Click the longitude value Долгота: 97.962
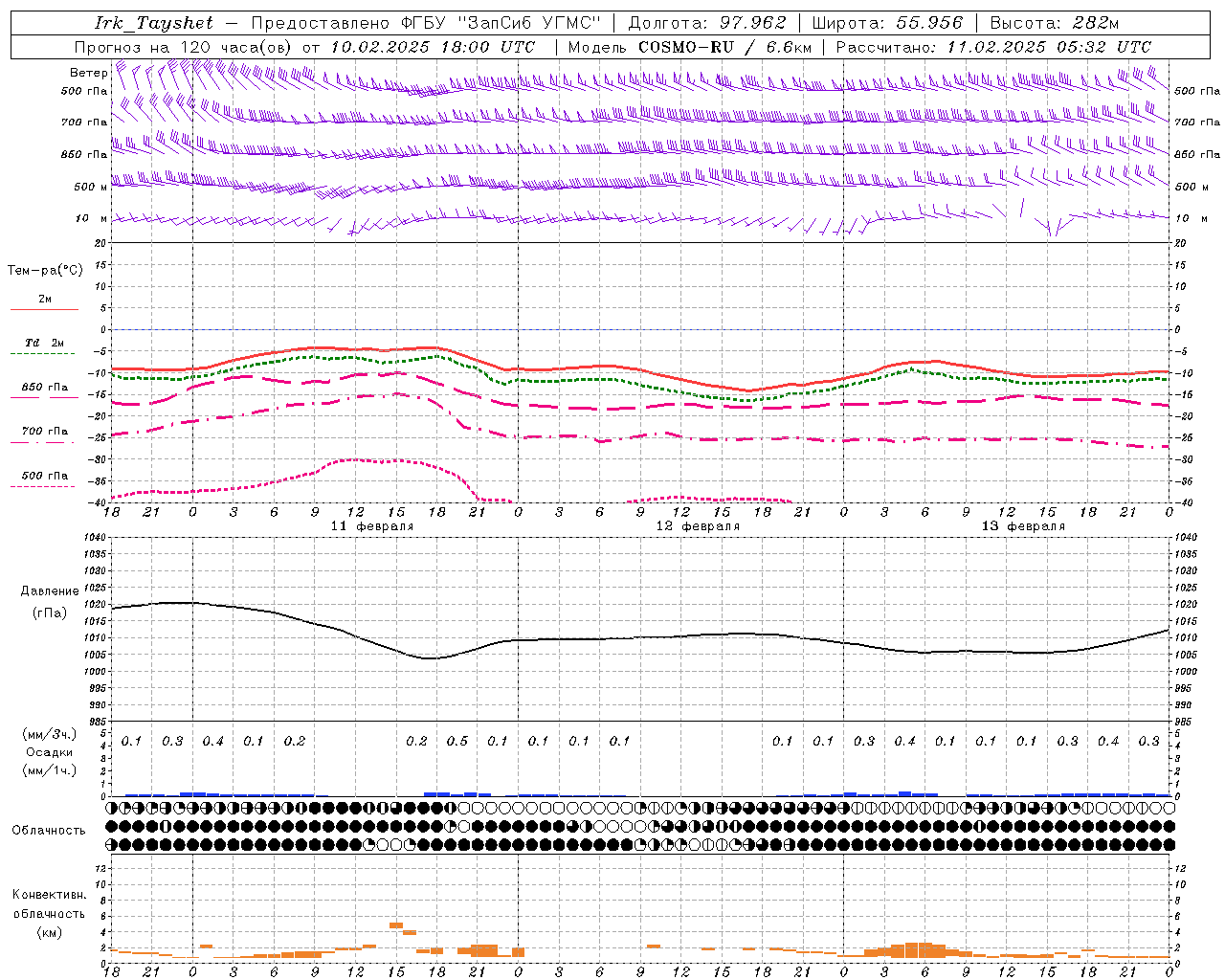The height and width of the screenshot is (980, 1225). click(x=707, y=23)
